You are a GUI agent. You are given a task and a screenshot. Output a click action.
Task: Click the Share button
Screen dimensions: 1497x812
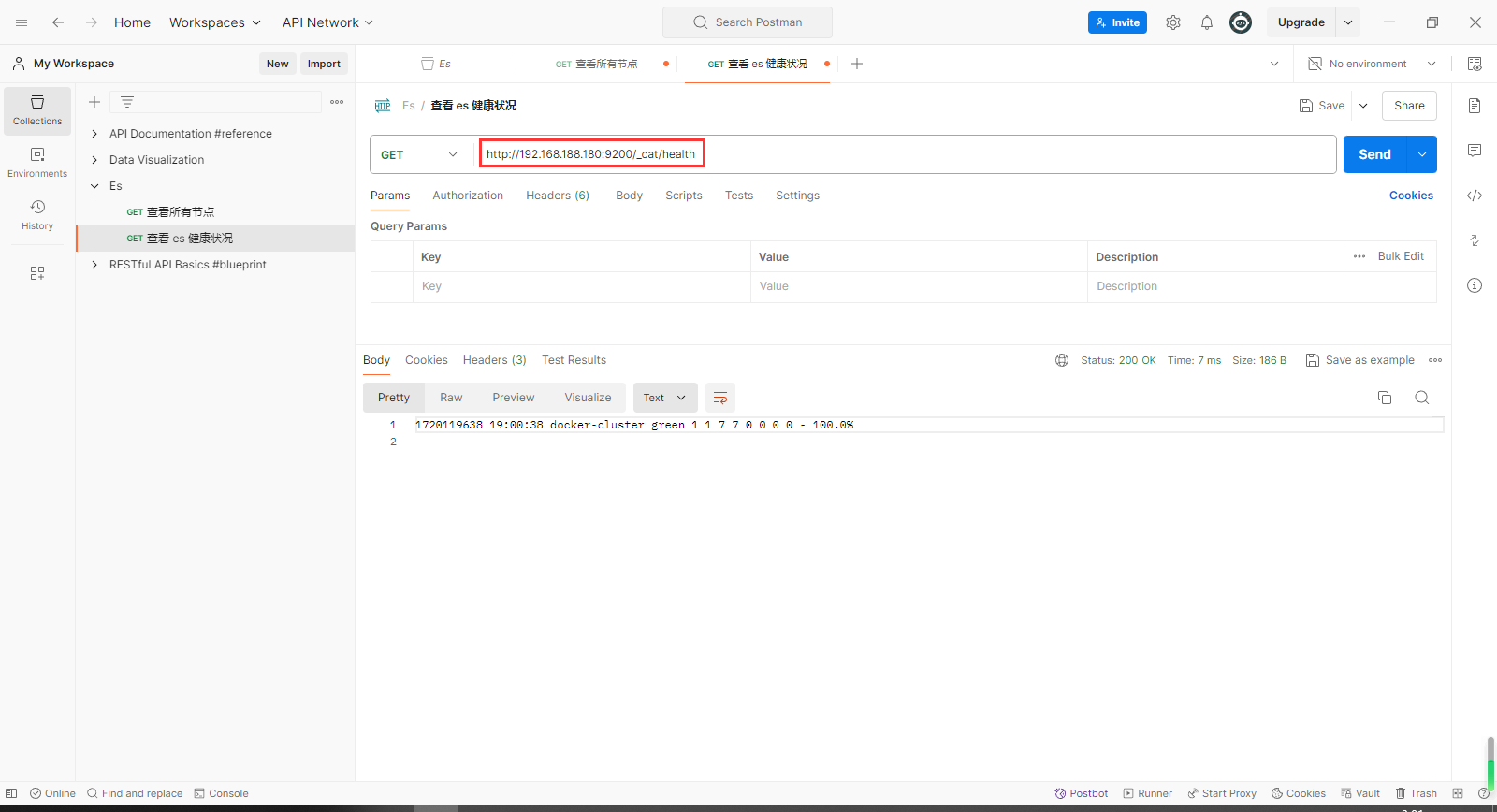pyautogui.click(x=1409, y=106)
